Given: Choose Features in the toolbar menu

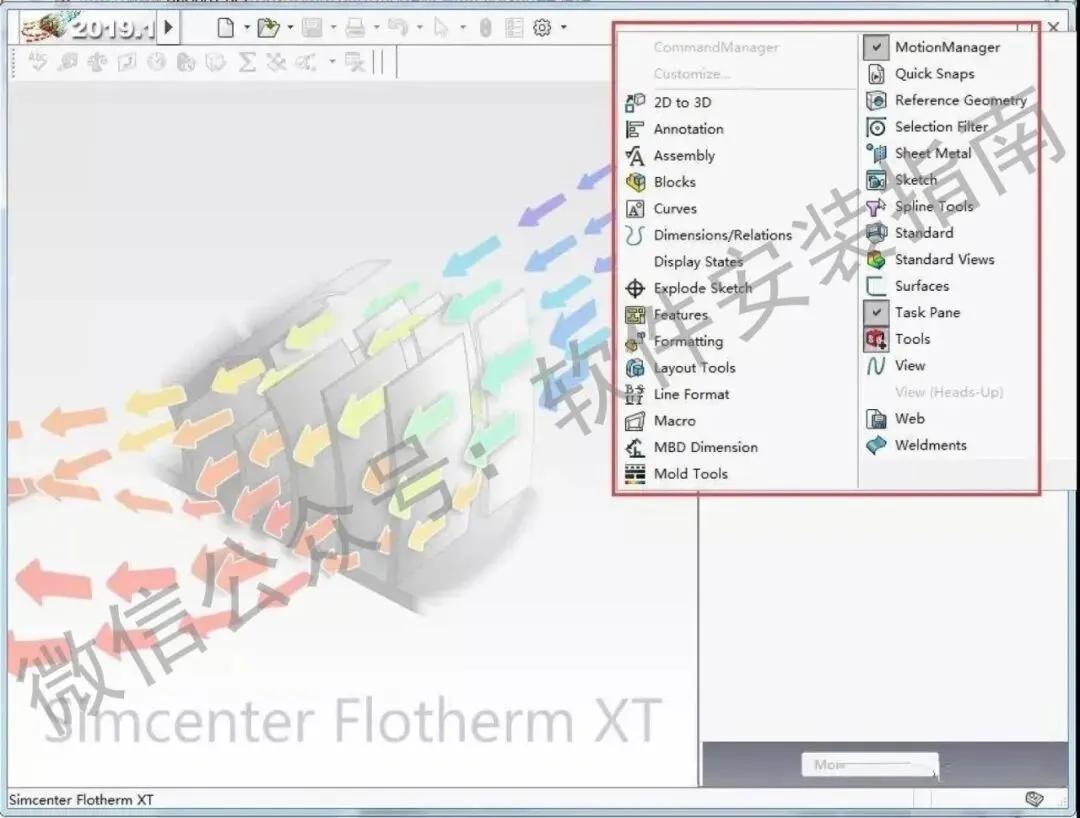Looking at the screenshot, I should click(681, 315).
